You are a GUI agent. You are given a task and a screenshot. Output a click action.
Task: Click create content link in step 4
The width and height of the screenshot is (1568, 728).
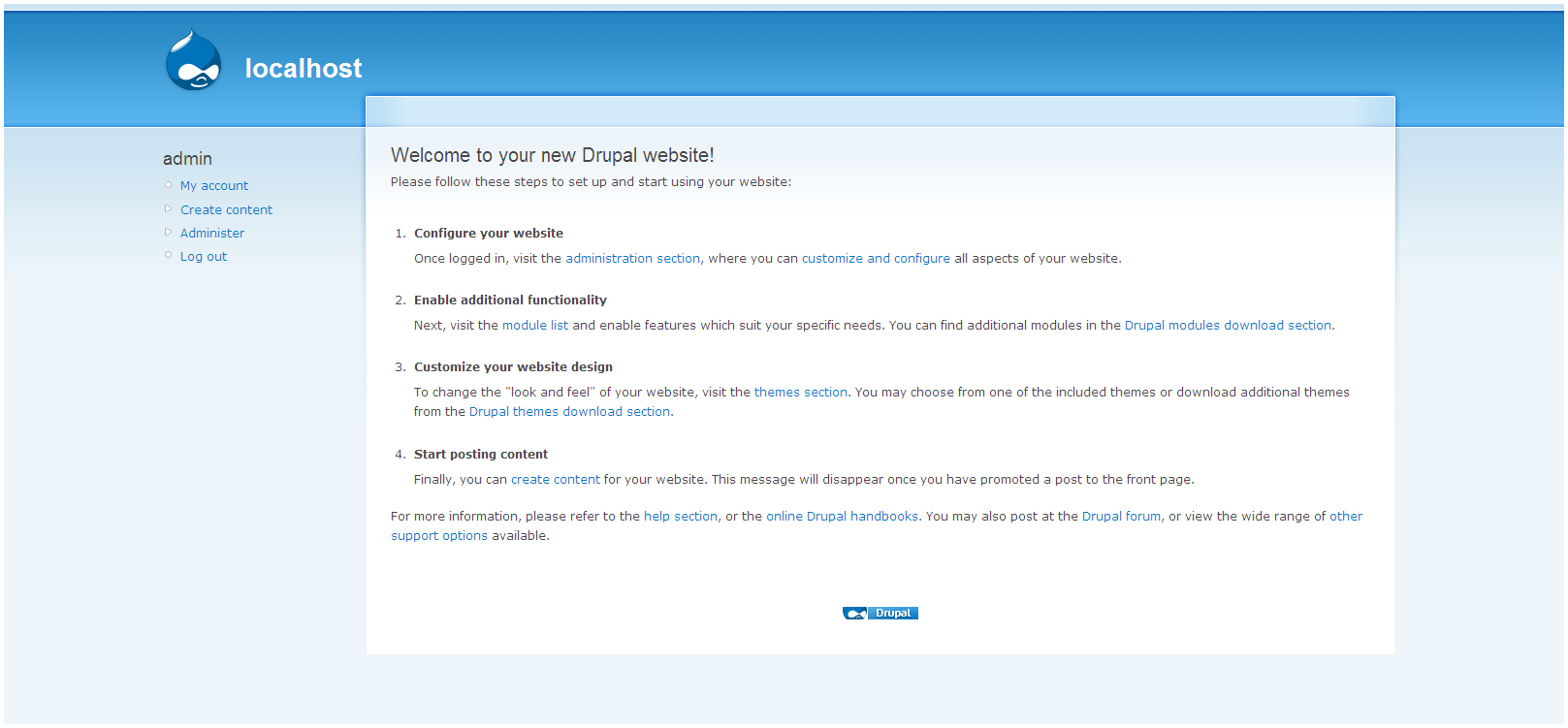tap(556, 479)
